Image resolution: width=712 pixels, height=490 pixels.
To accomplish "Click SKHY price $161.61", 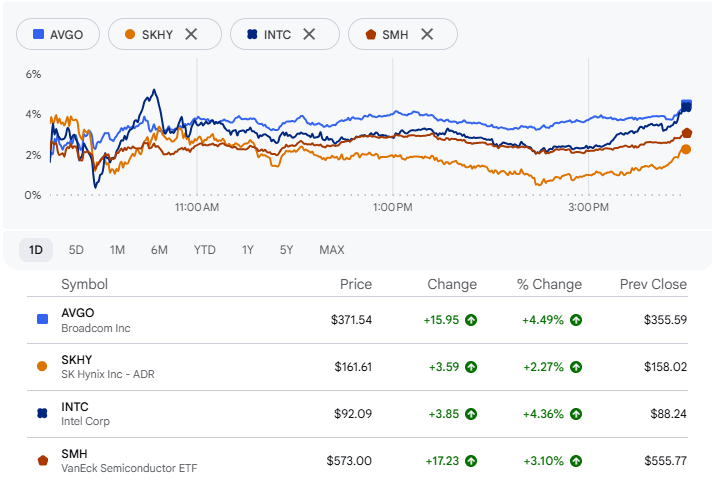I will [353, 367].
